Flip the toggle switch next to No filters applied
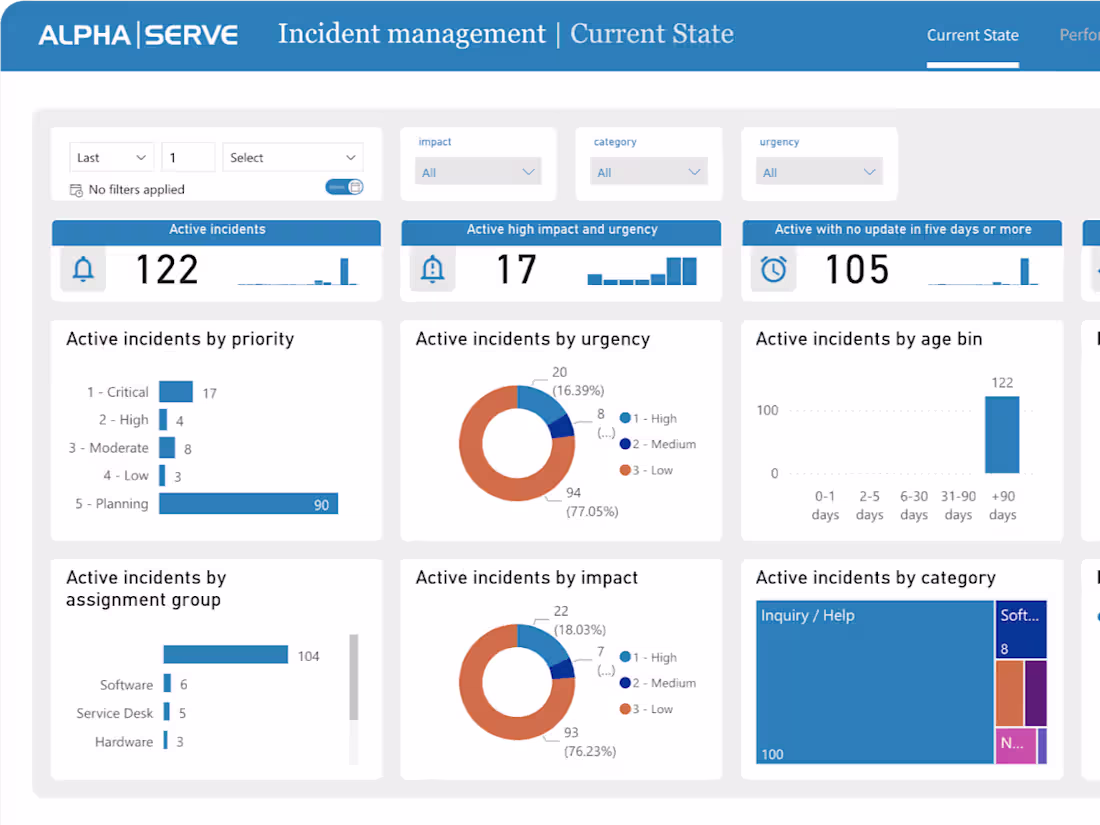 tap(344, 187)
